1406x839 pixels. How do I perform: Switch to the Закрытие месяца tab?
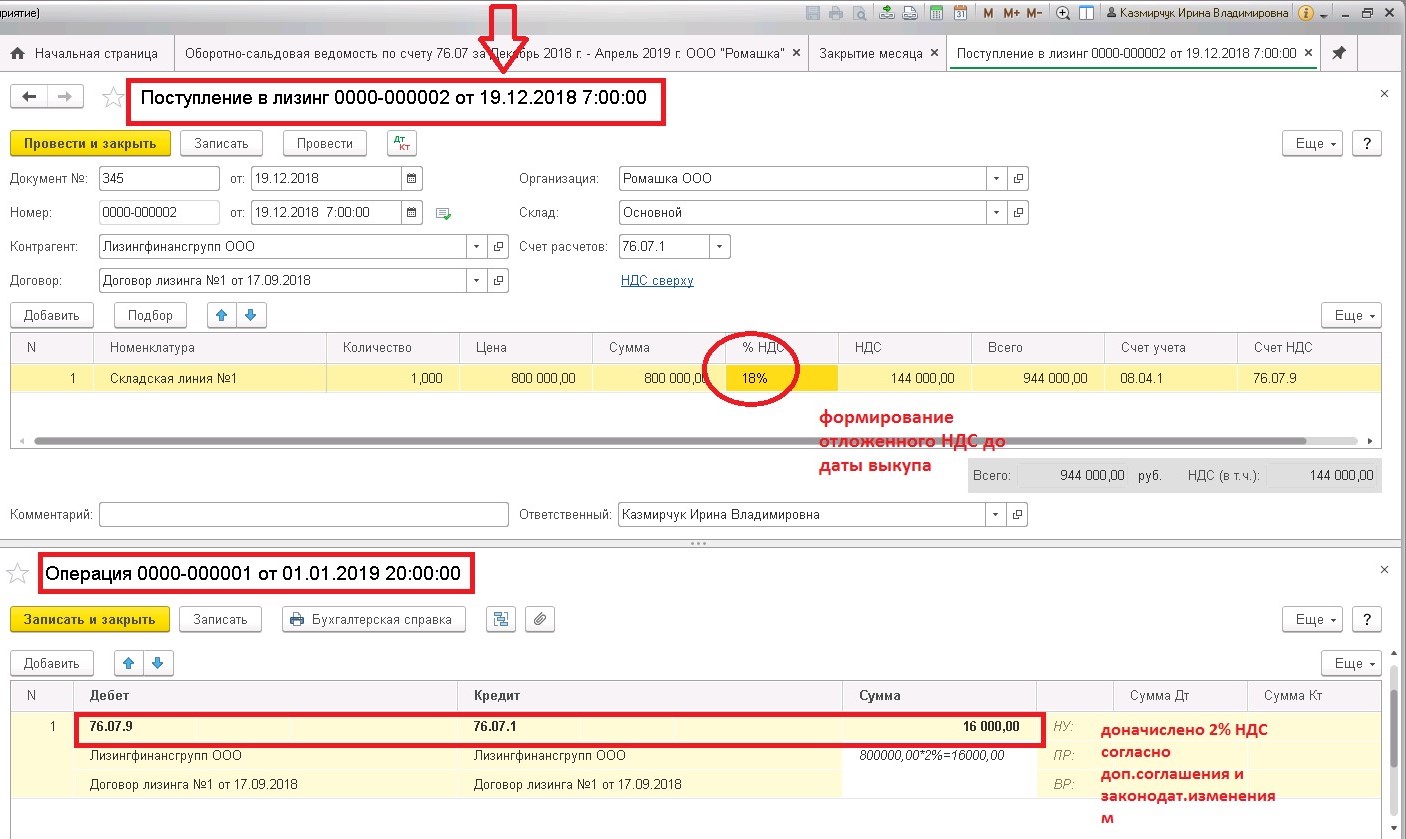click(871, 53)
